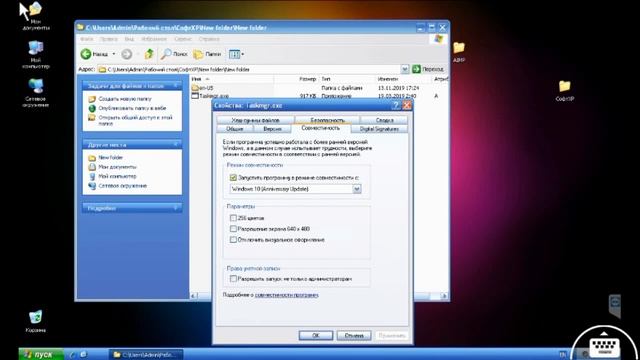The image size is (640, 360).
Task: Click the horizontal scrollbar left arrow in Explorer
Action: [x=194, y=296]
